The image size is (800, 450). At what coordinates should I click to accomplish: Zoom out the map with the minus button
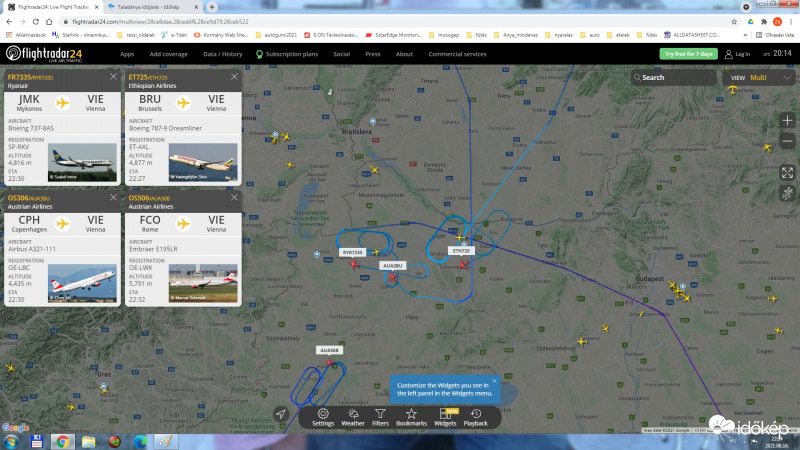(x=787, y=141)
